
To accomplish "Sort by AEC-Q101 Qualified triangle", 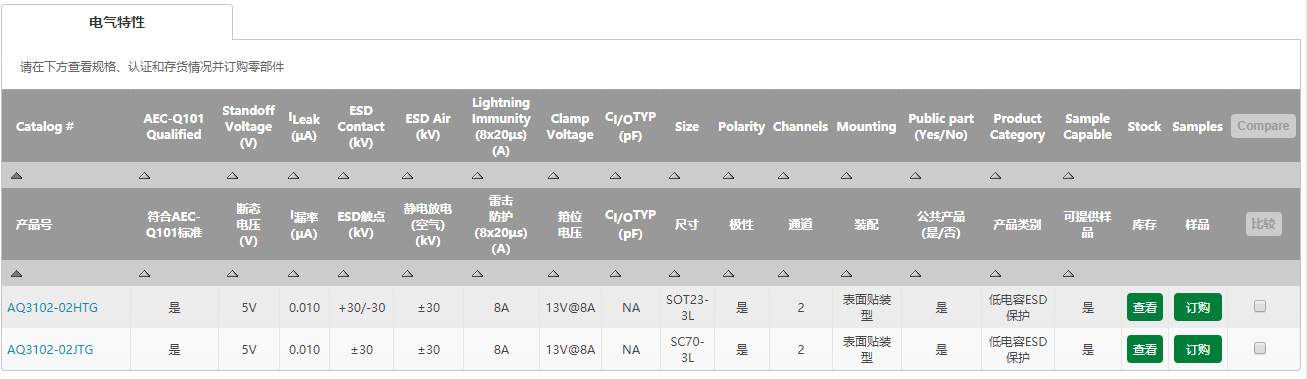I will point(144,175).
